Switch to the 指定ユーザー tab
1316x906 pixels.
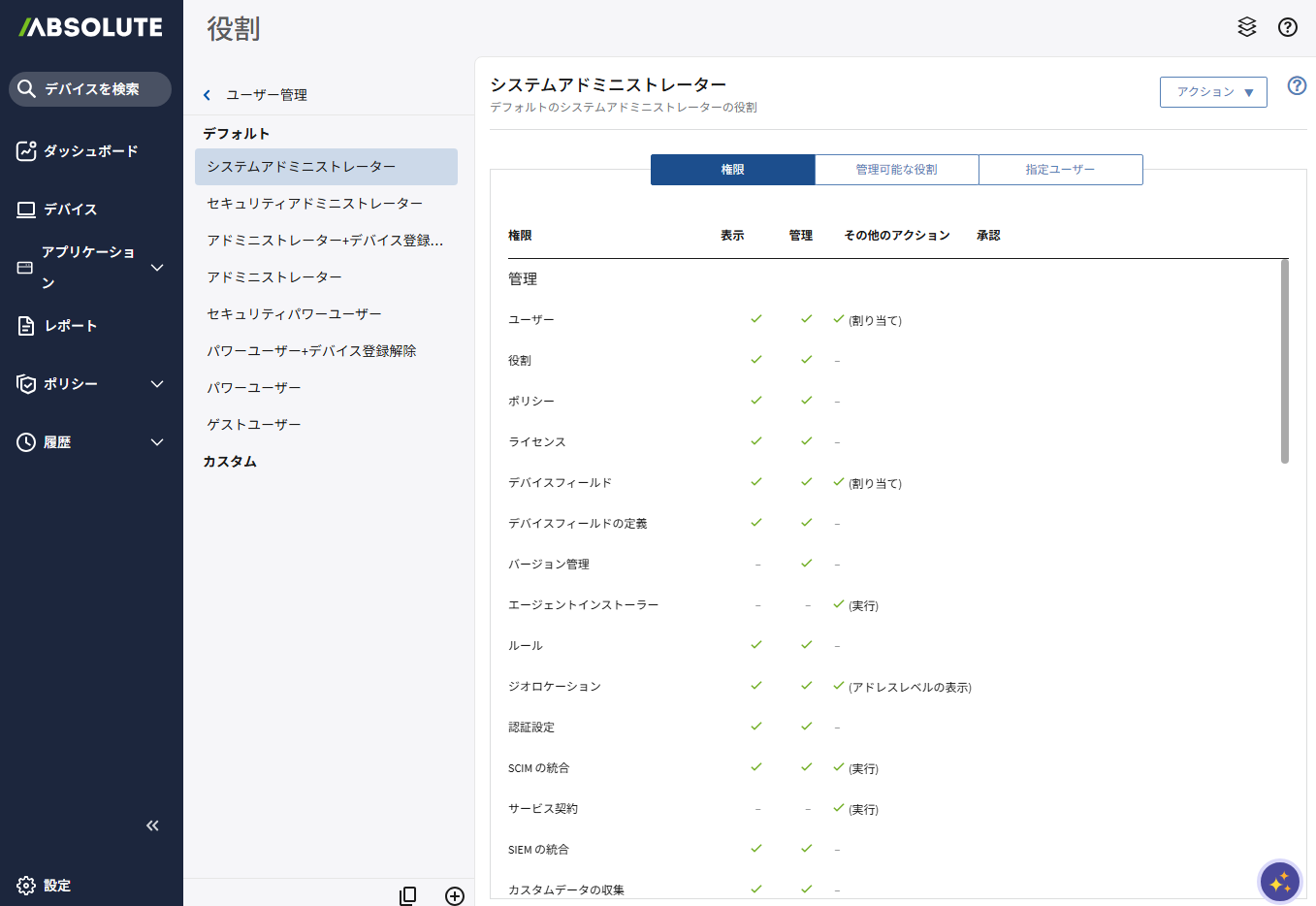(1060, 170)
